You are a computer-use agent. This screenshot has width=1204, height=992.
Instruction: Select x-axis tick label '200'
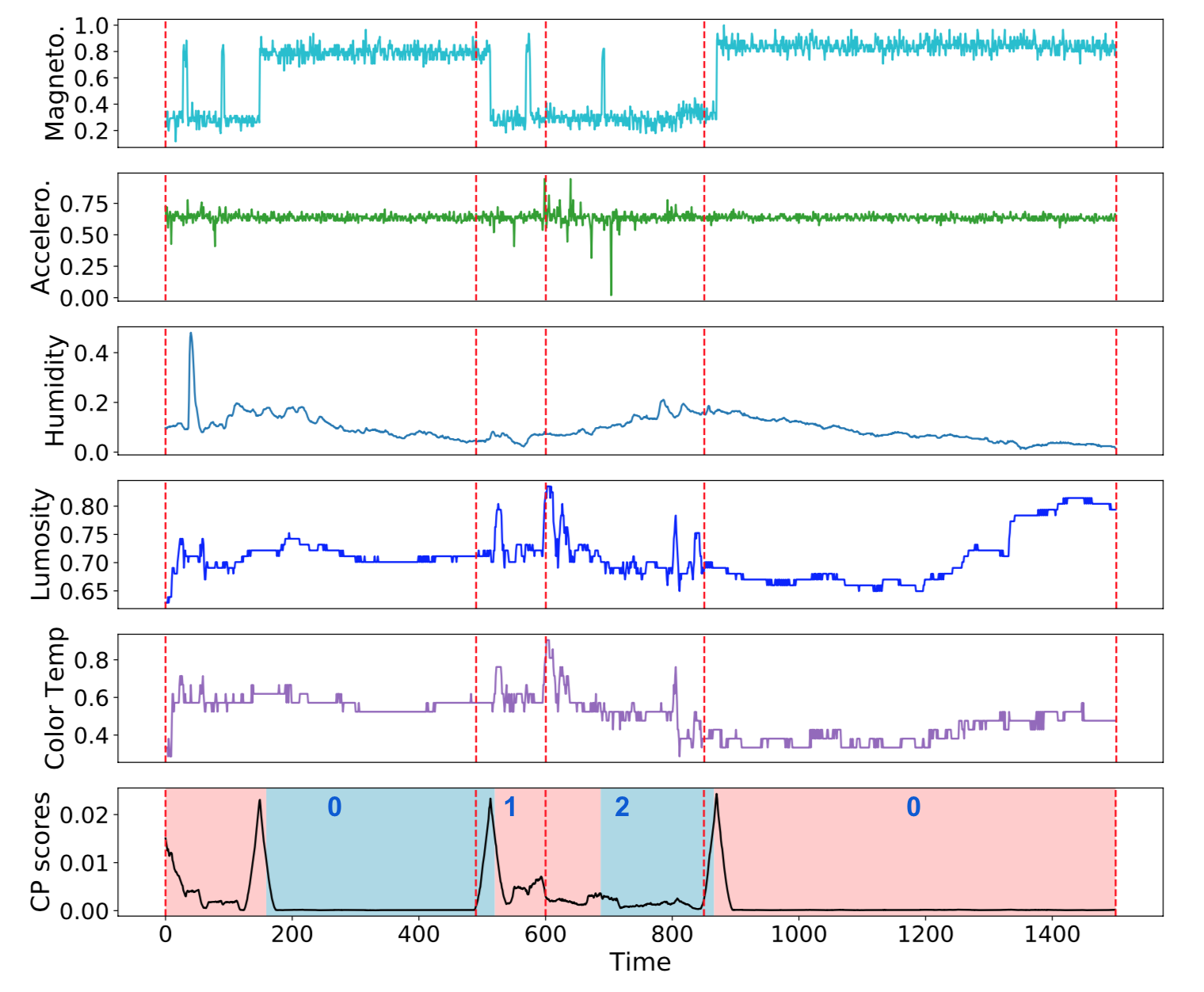point(291,934)
